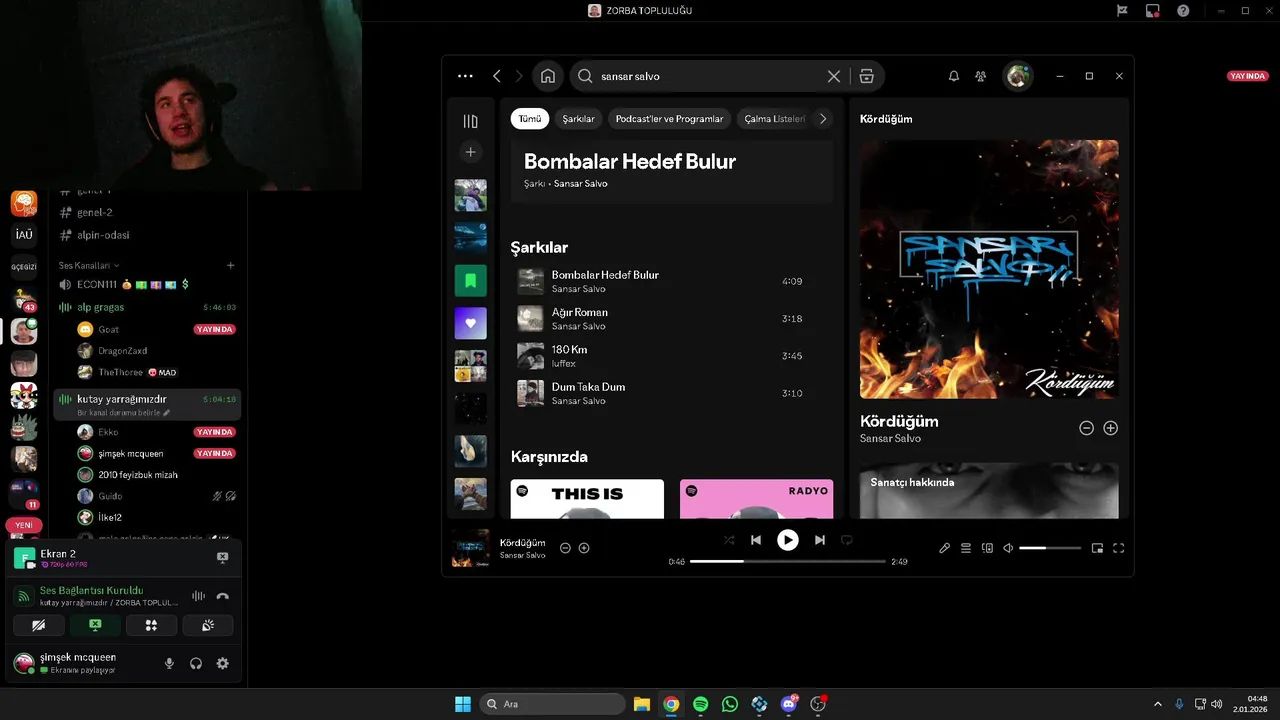The image size is (1280, 720).
Task: Open connect to a device icon
Action: 987,548
